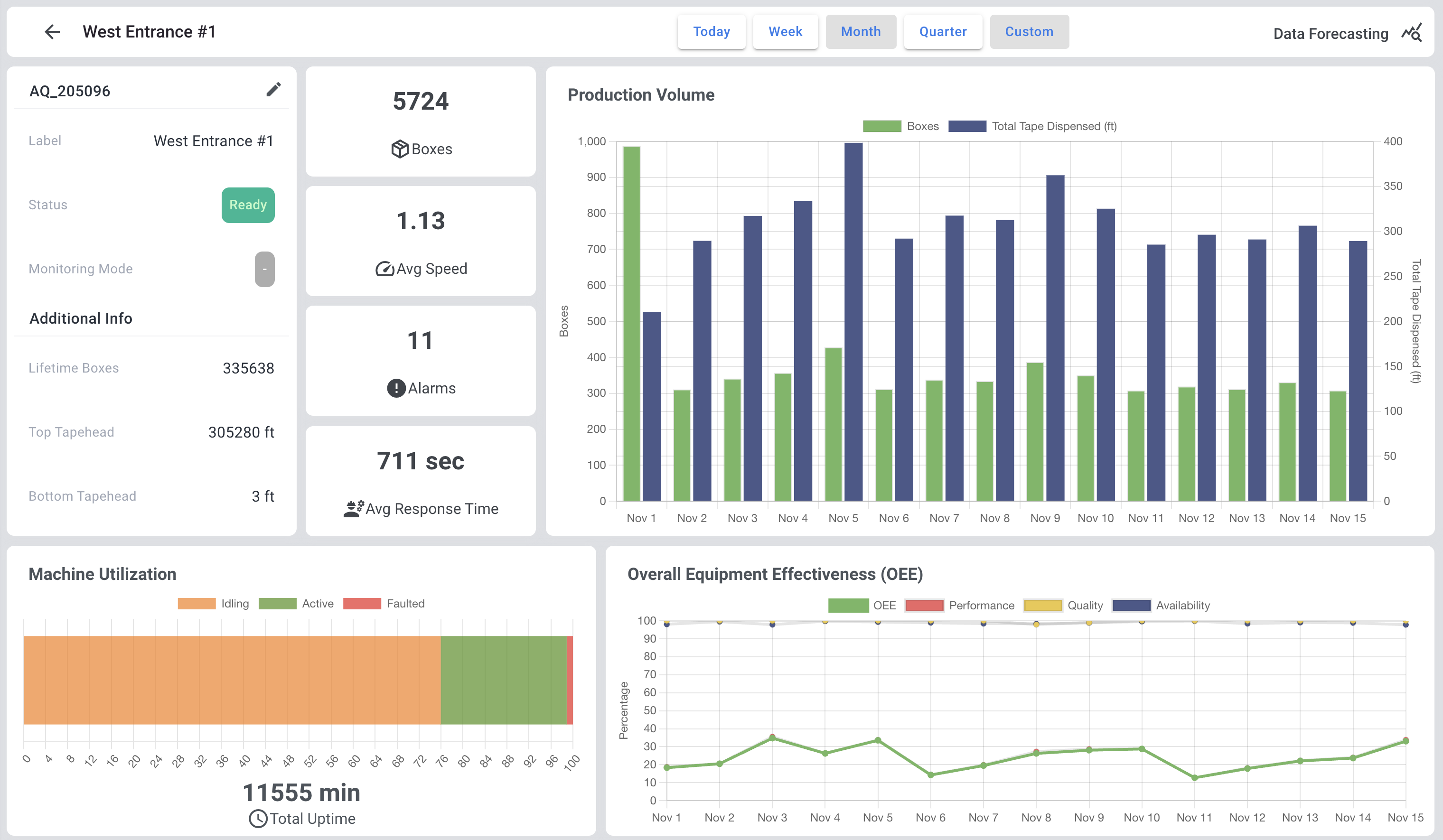
Task: Click the back arrow icon
Action: tap(52, 31)
